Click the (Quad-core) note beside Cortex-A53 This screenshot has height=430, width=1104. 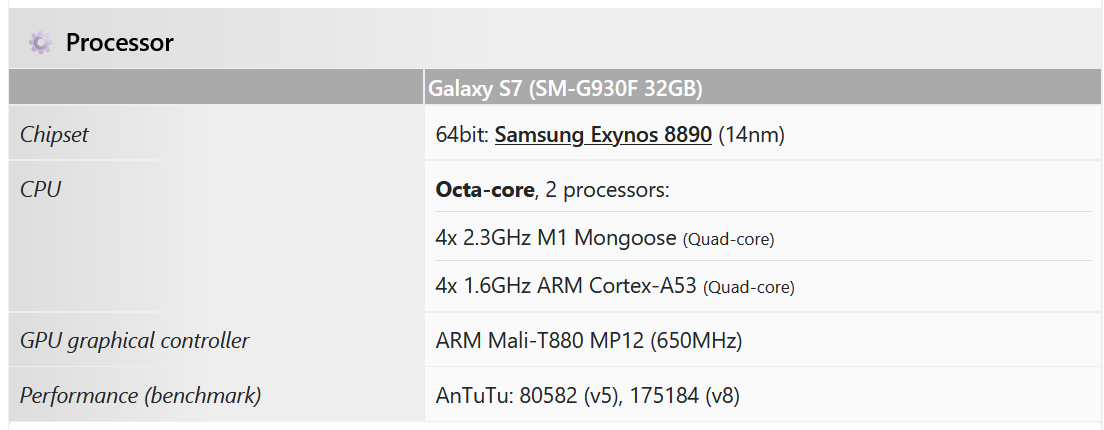point(748,288)
